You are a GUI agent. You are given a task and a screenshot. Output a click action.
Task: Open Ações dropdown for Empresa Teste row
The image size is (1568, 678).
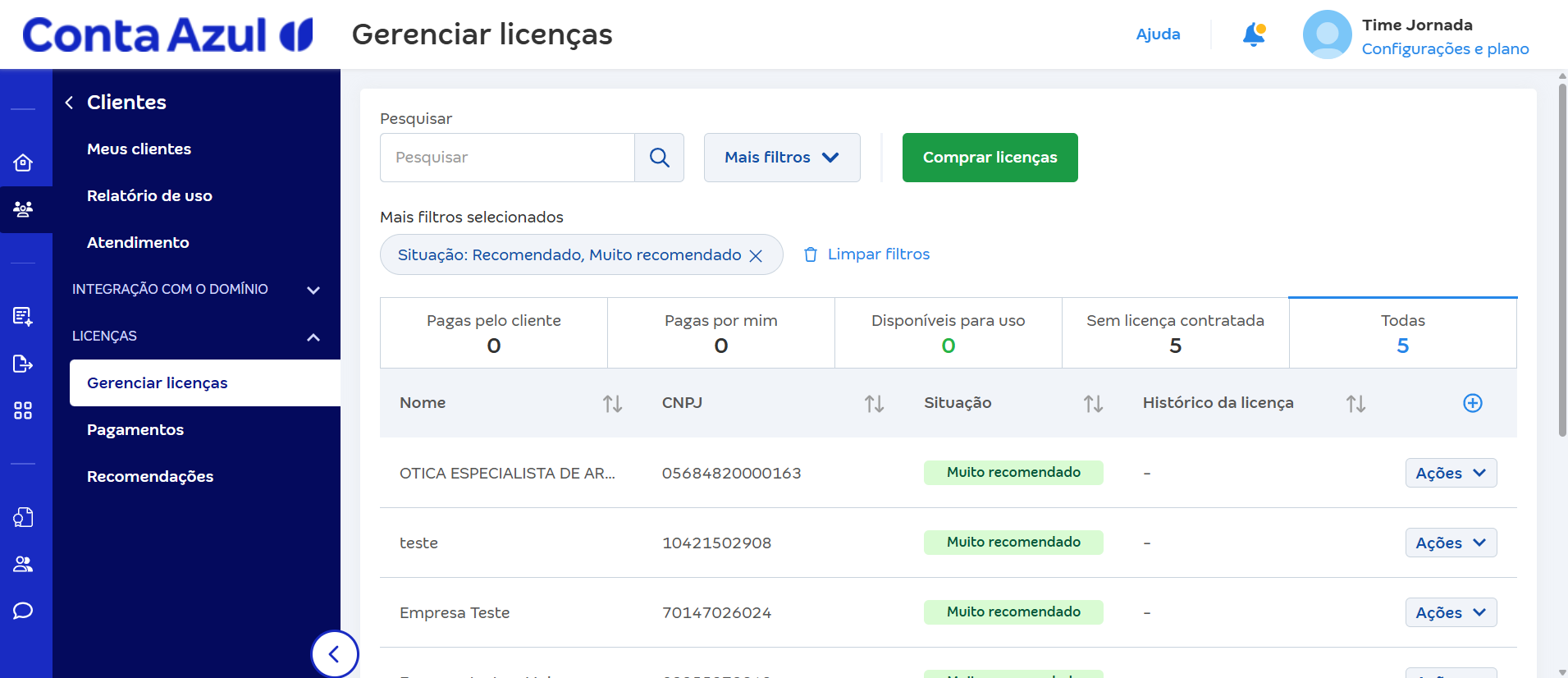pos(1451,612)
